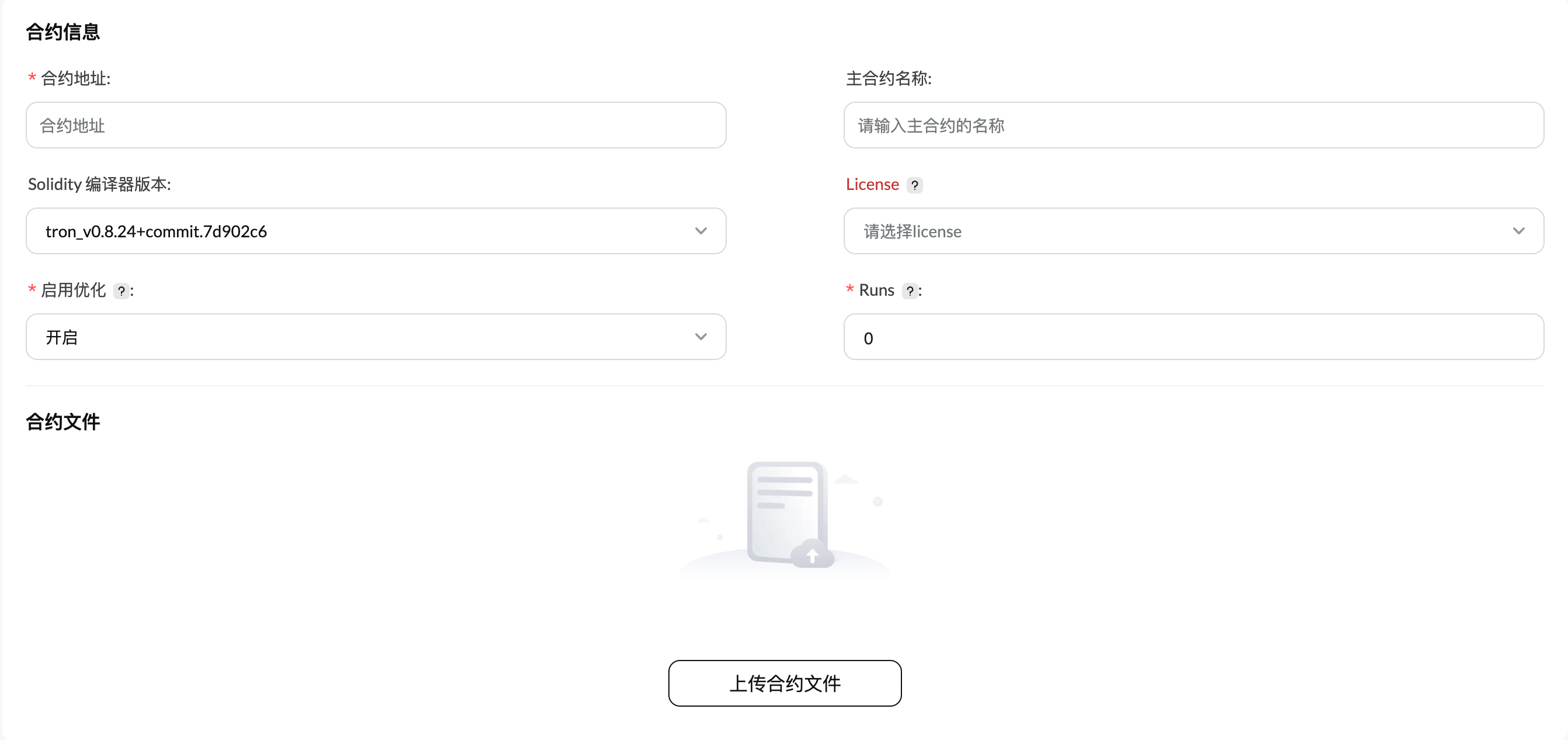
Task: Click the 合约信息 section heading
Action: [x=63, y=32]
